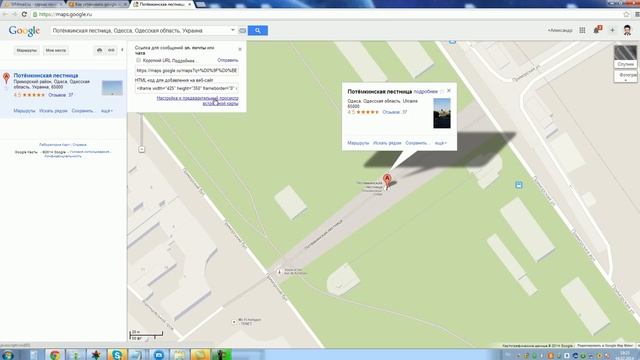Screen dimensions: 640x360
Task: Open the on-screen keyboard icon beside search
Action: click(242, 31)
